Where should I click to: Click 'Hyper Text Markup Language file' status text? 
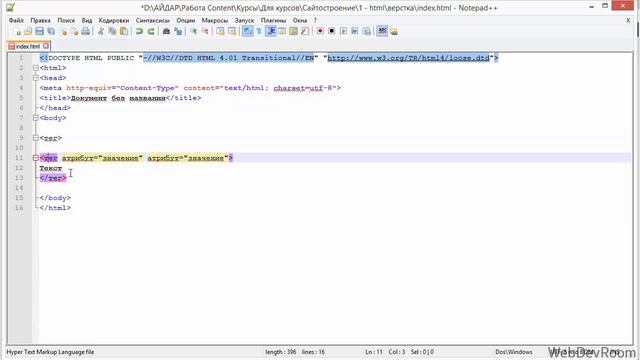pyautogui.click(x=50, y=352)
